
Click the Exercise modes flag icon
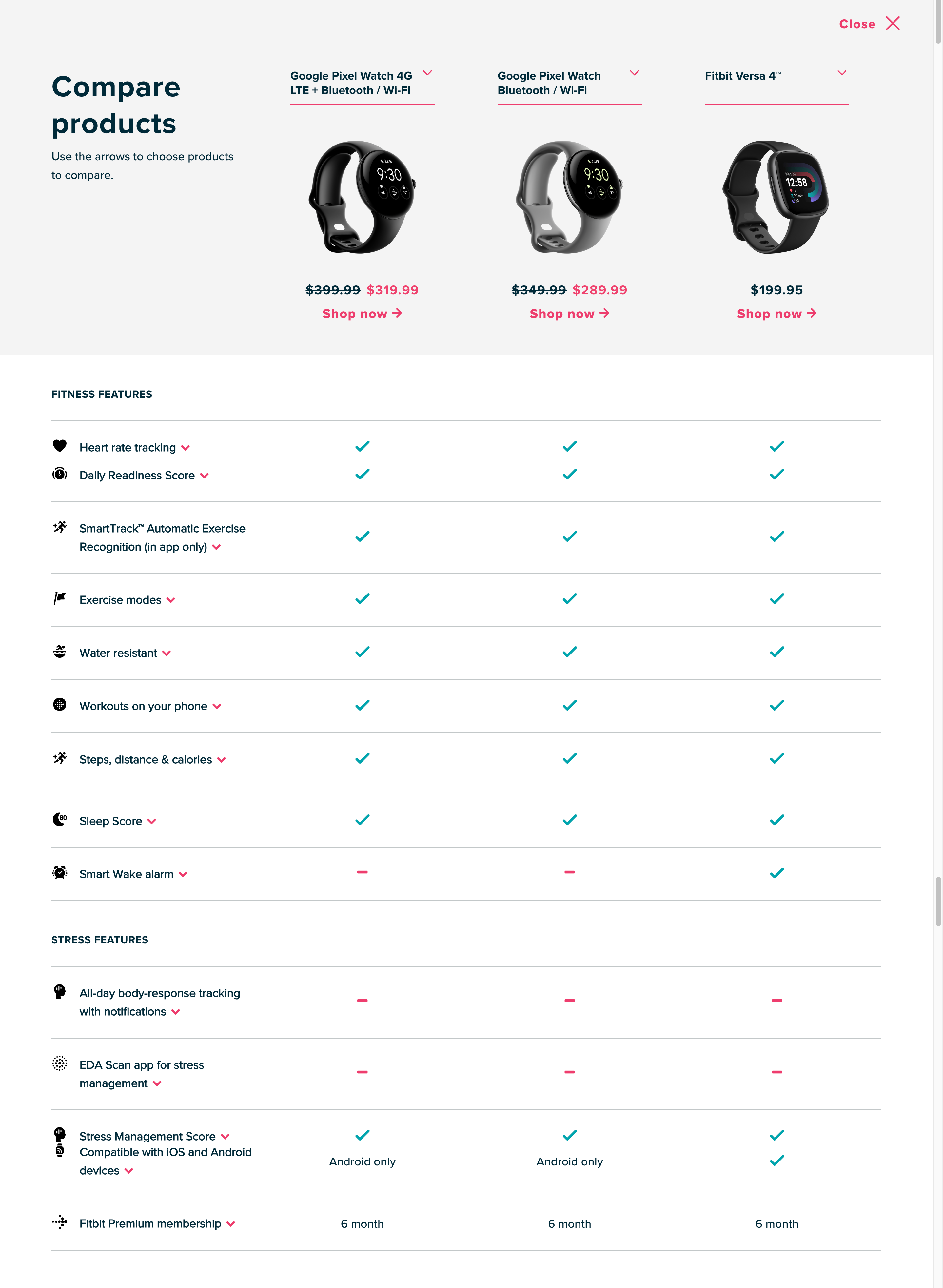pos(60,599)
